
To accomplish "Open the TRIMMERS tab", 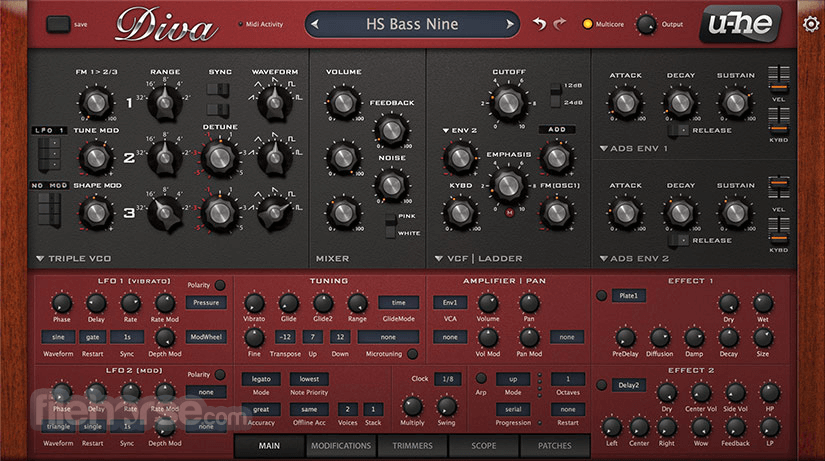I will (412, 446).
